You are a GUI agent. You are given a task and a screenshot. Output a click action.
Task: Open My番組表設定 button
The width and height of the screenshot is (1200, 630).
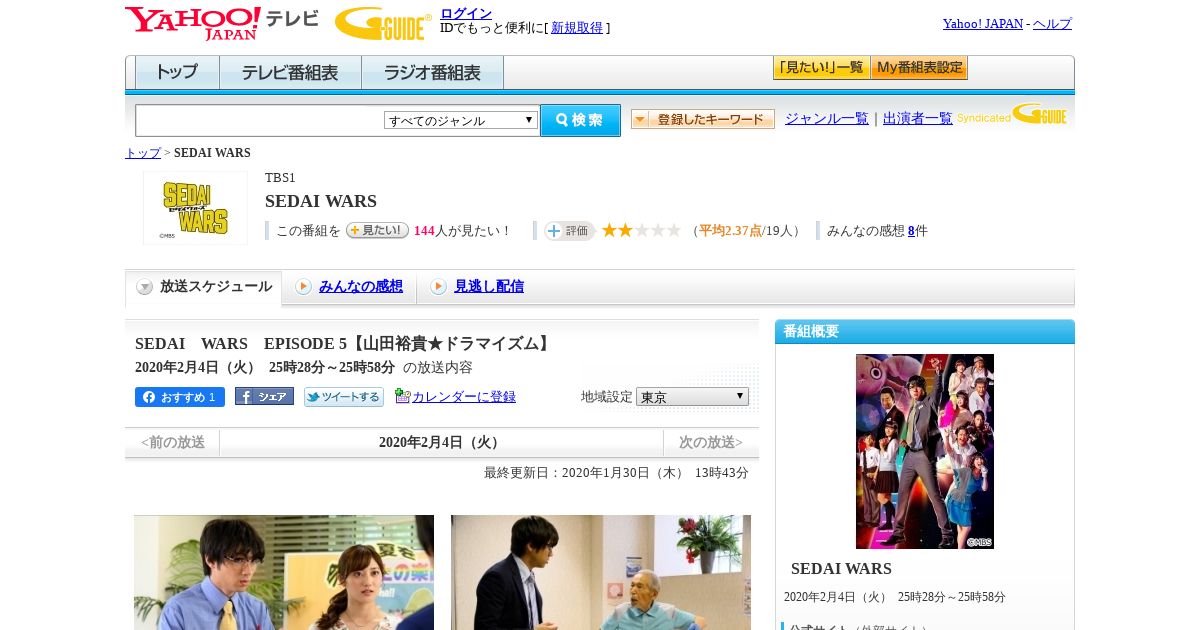coord(919,68)
